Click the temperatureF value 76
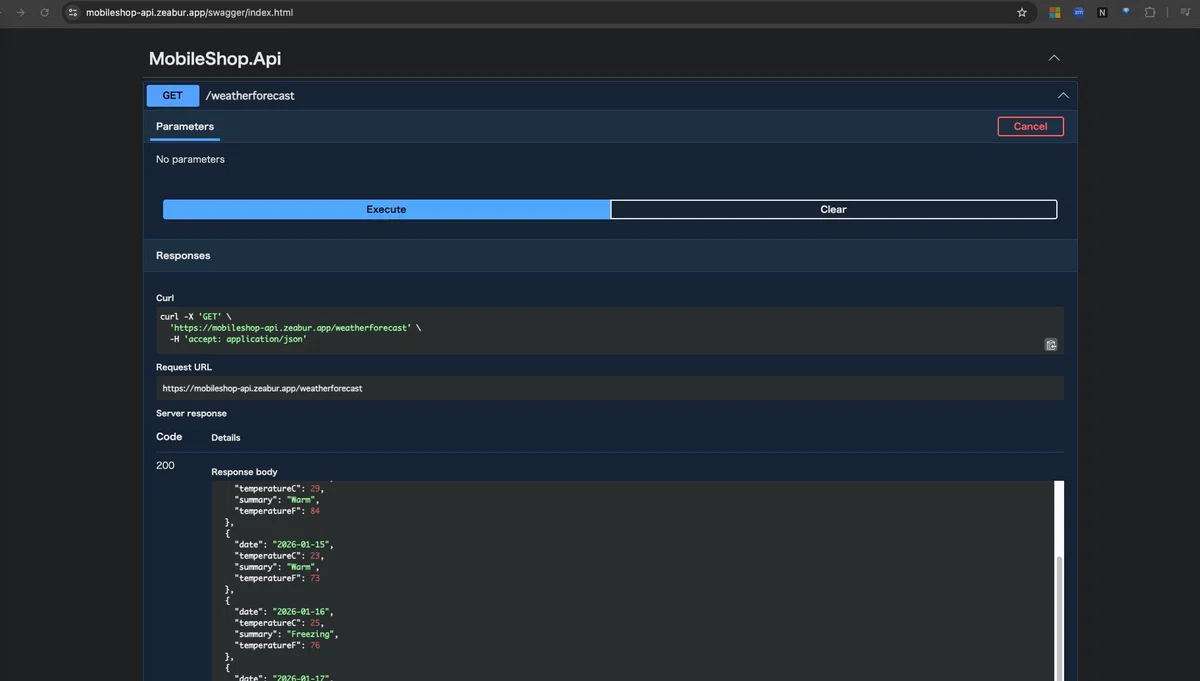 click(315, 645)
